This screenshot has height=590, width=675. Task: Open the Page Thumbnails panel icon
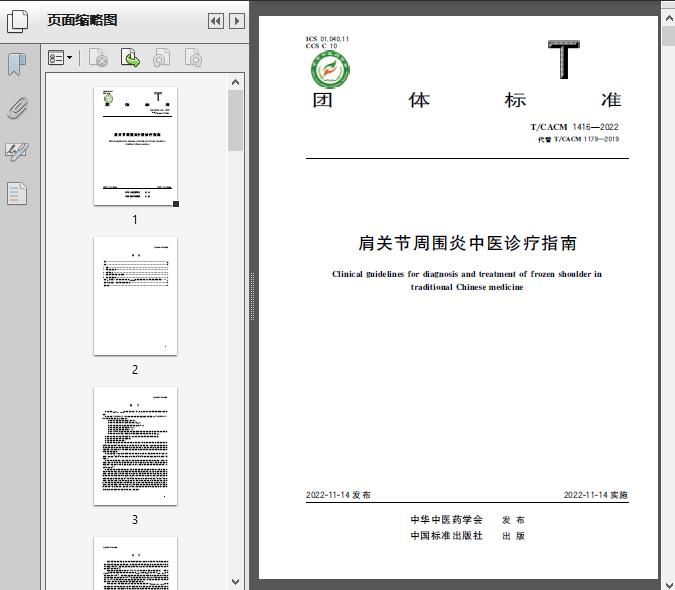coord(18,22)
